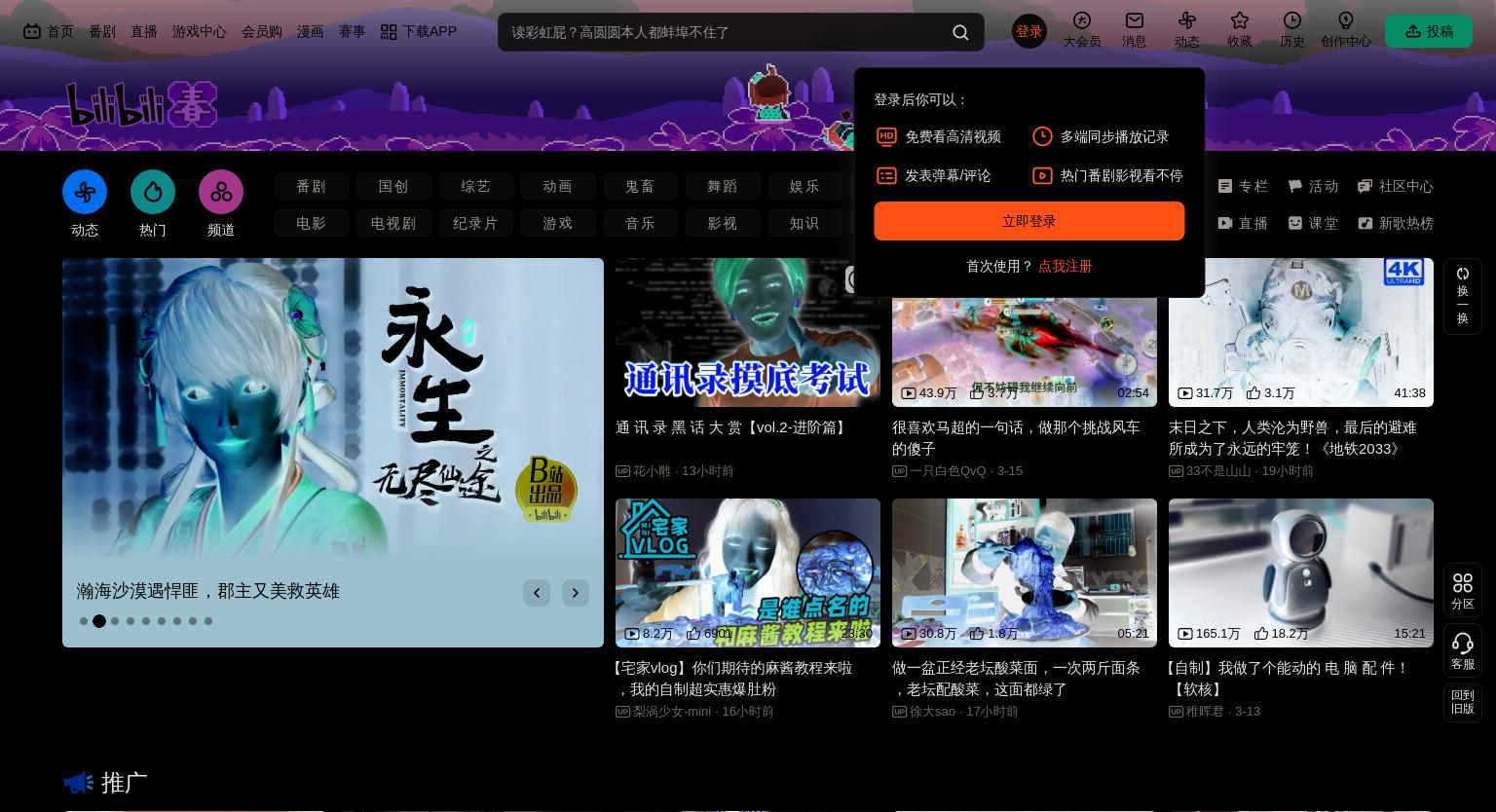Click 换一换 refresh icon
Image resolution: width=1496 pixels, height=812 pixels.
pyautogui.click(x=1463, y=274)
